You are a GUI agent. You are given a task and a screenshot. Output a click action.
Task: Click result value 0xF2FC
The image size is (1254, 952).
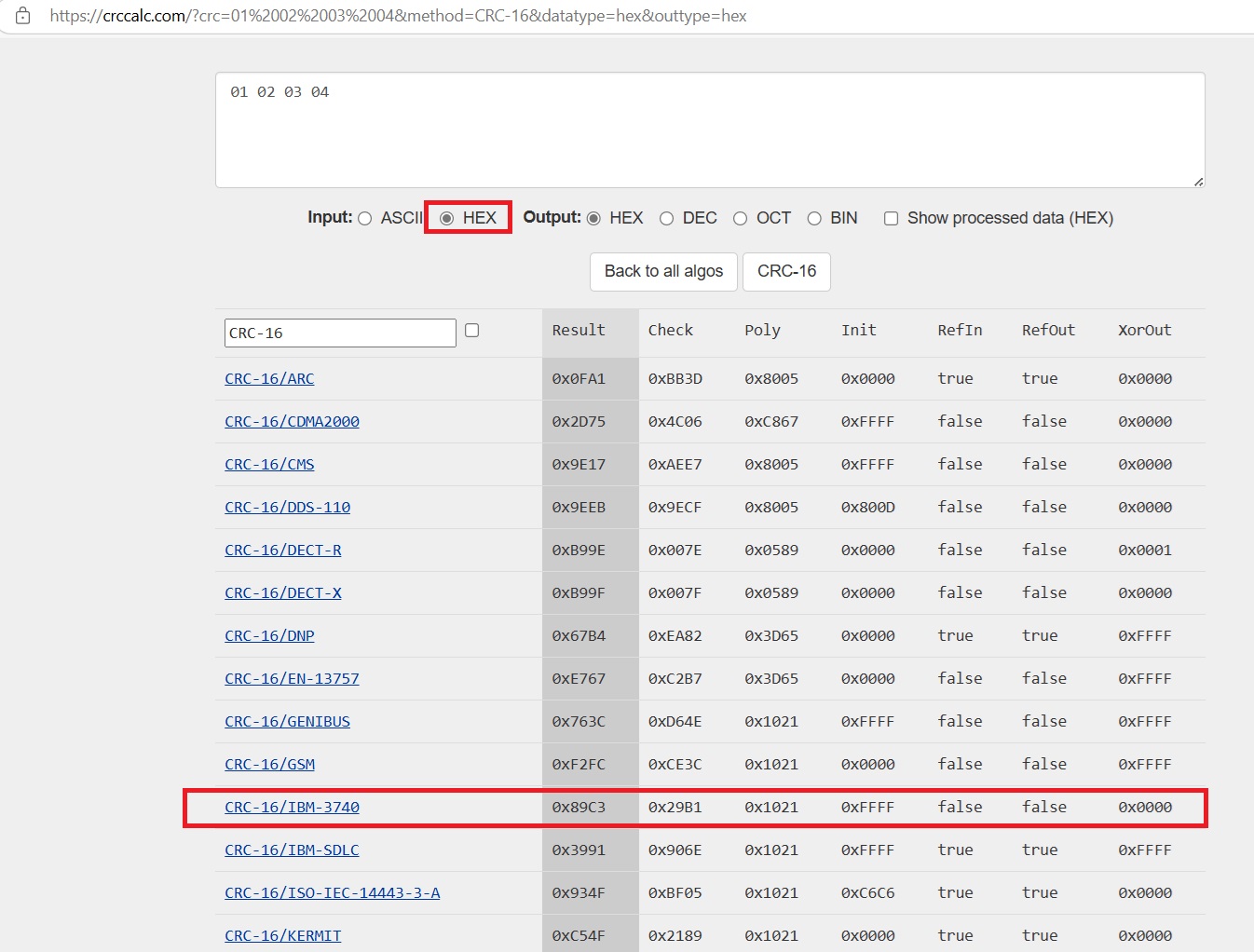[x=578, y=764]
